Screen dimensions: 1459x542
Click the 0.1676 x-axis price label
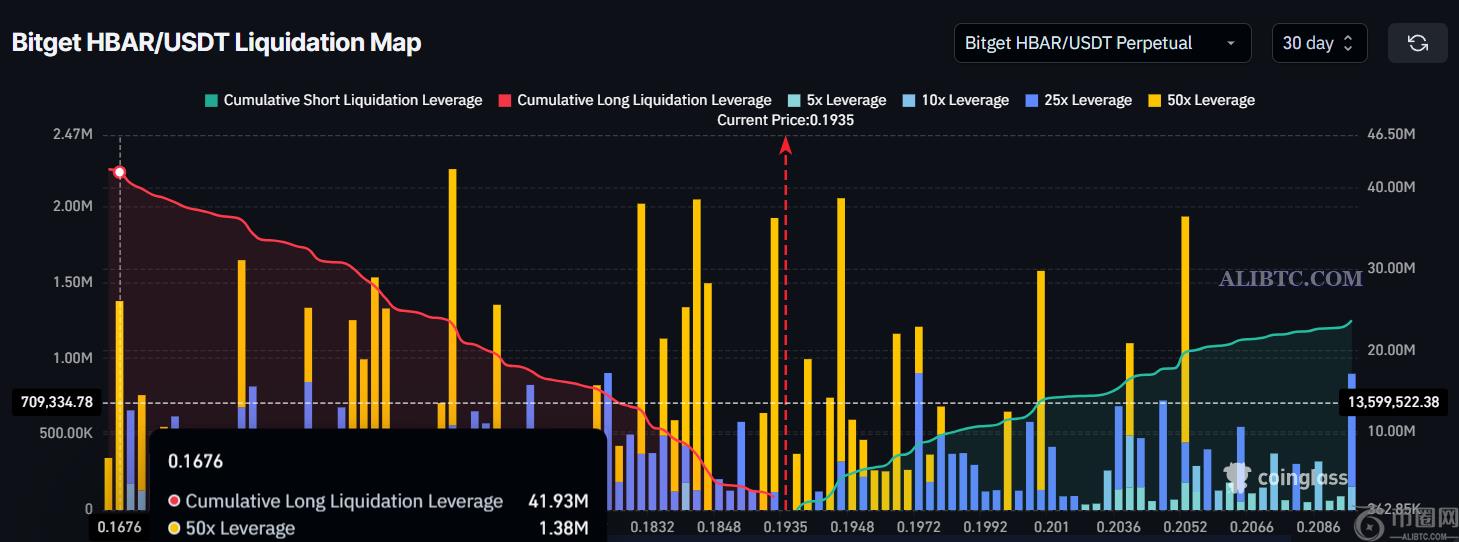(x=119, y=526)
